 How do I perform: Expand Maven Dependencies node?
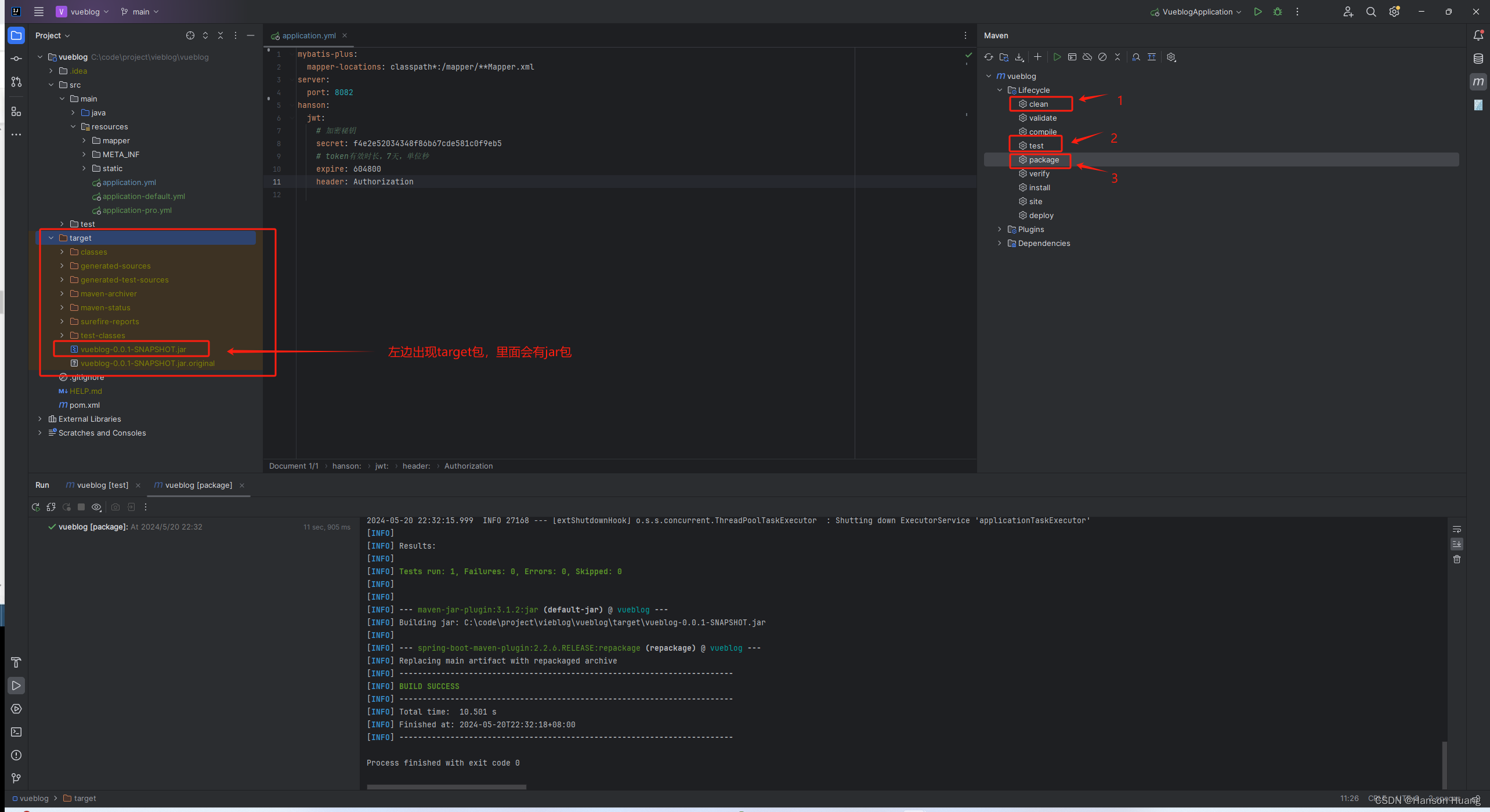(1000, 243)
